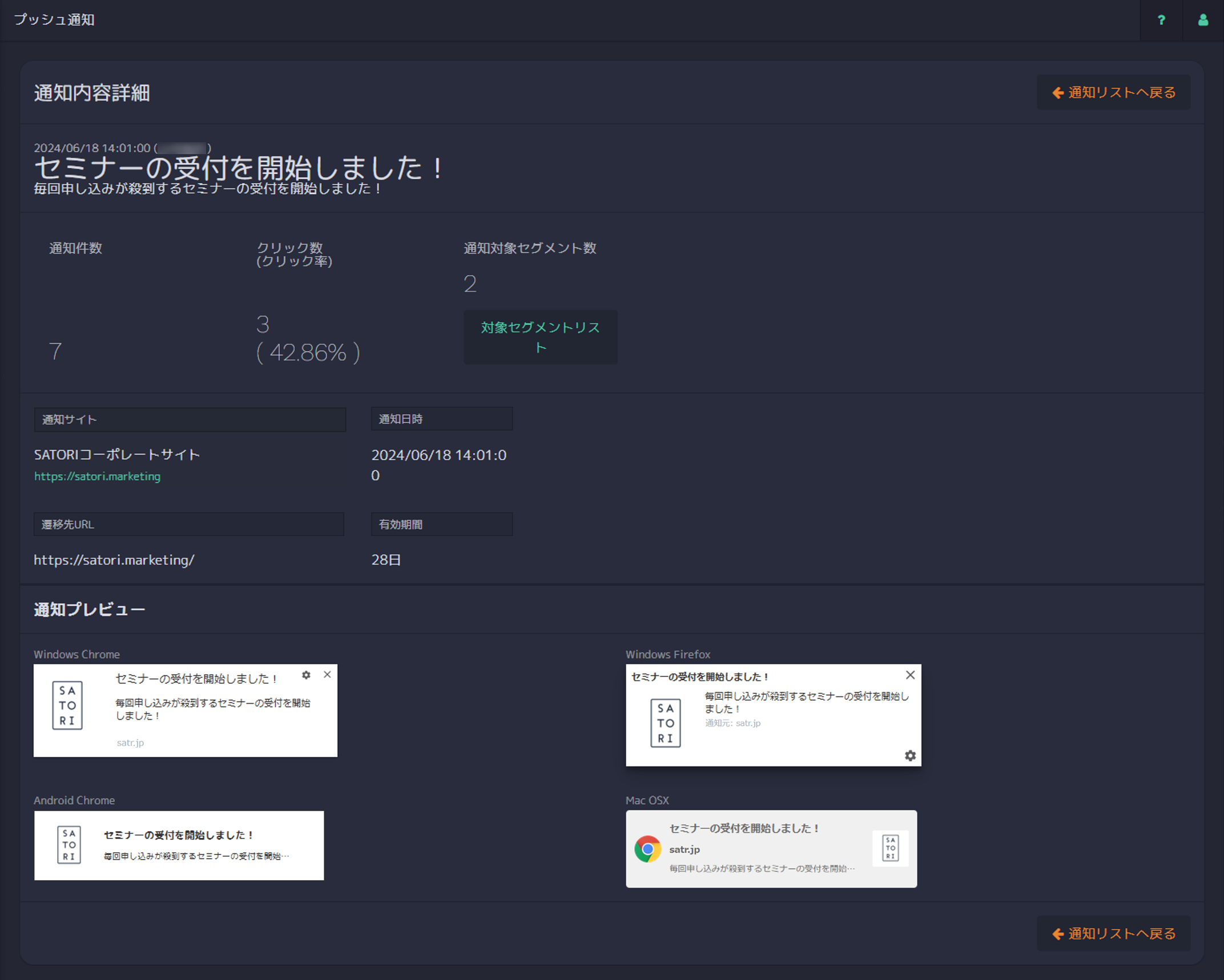Select the 通知内容詳細 heading
Image resolution: width=1224 pixels, height=980 pixels.
pos(92,92)
